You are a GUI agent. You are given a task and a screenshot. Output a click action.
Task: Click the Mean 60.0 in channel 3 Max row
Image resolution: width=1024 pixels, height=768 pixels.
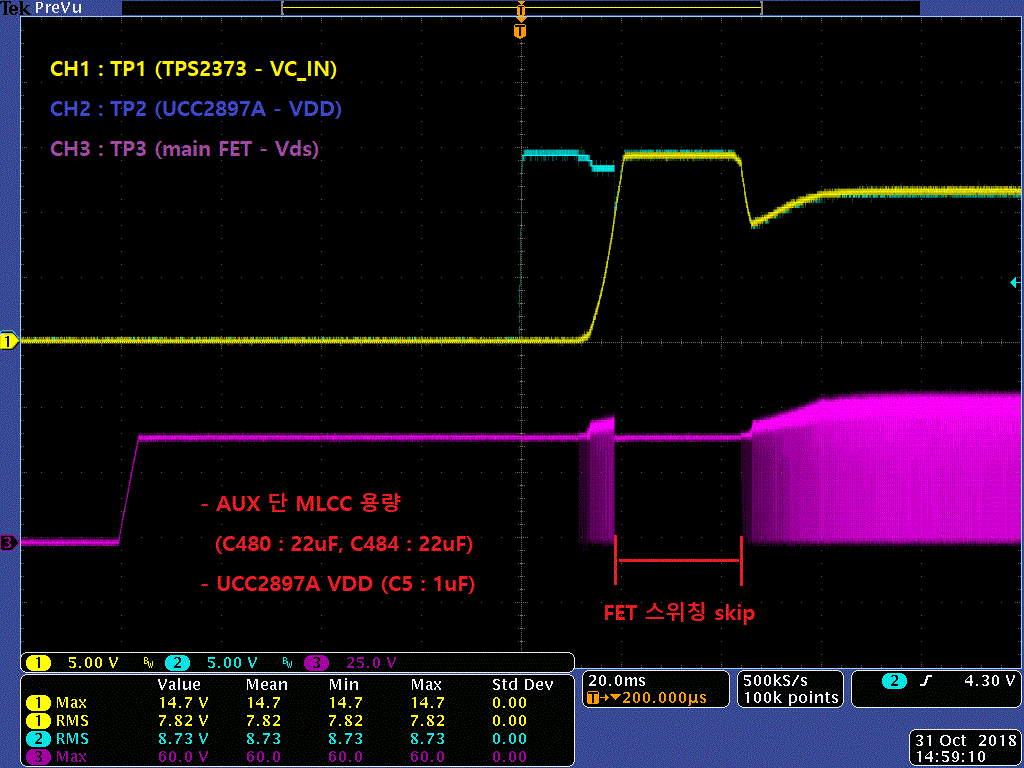(263, 758)
